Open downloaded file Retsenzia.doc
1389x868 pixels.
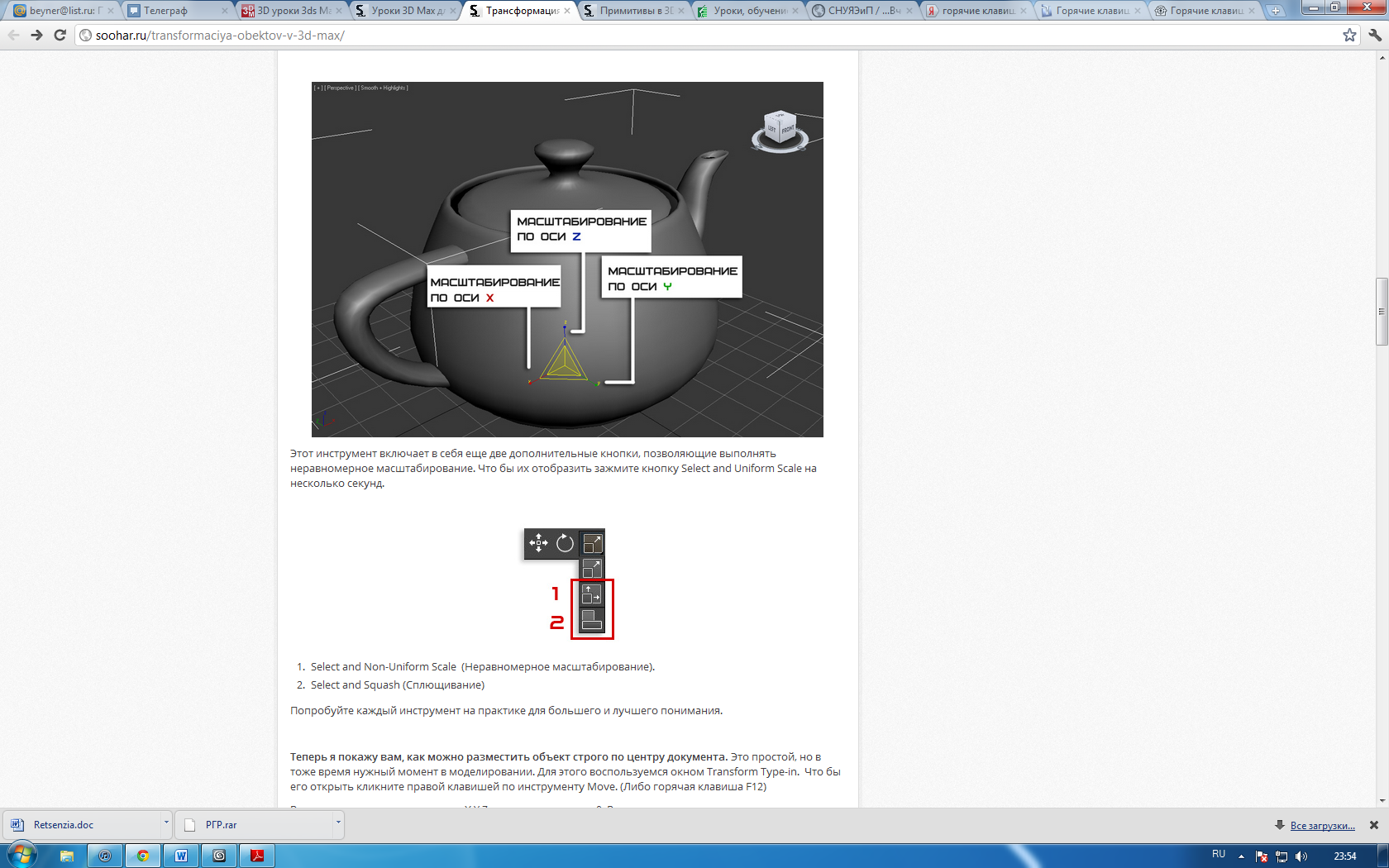(x=80, y=824)
